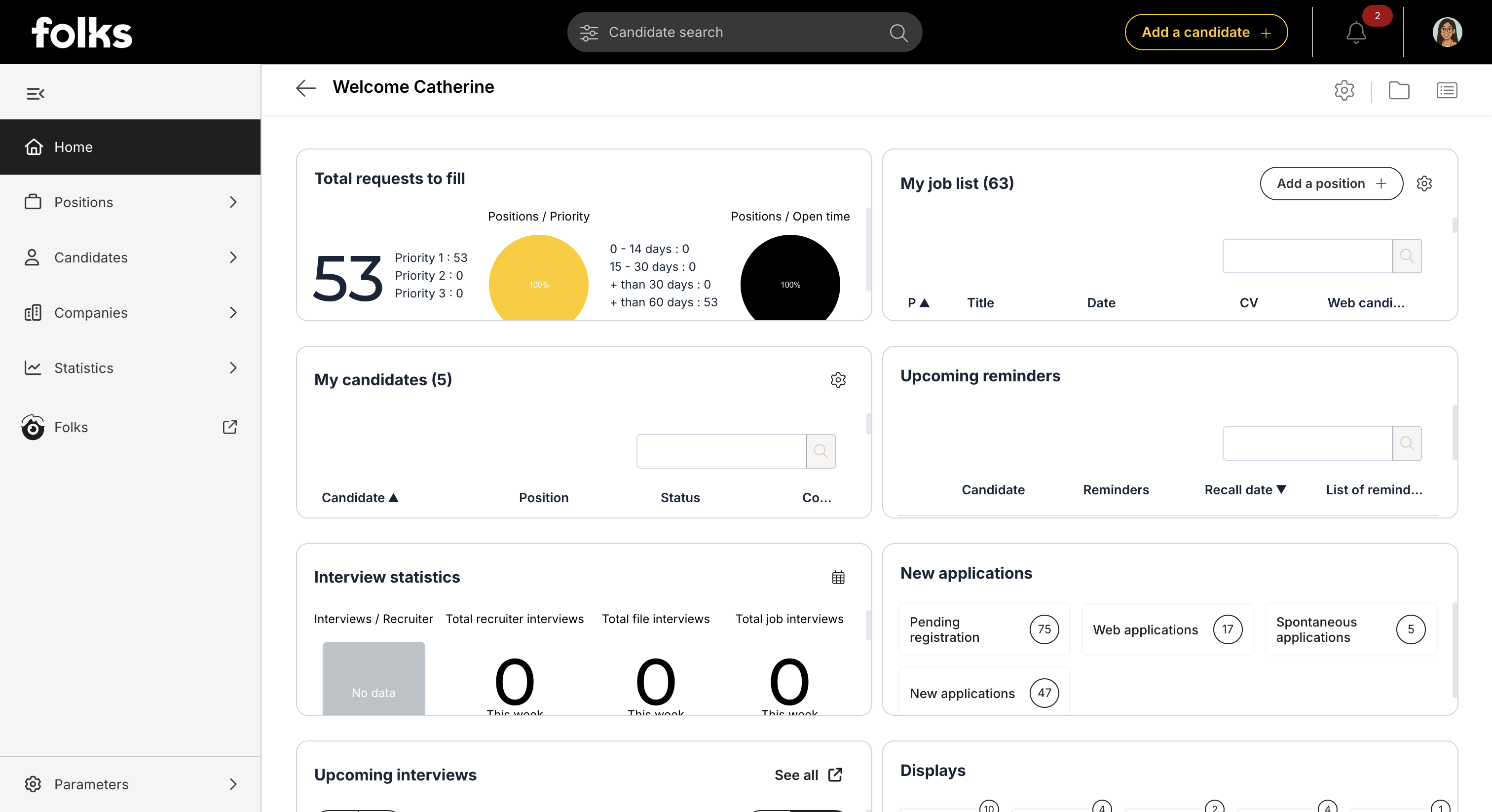
Task: Click candidate search filter sliders icon
Action: pos(589,33)
